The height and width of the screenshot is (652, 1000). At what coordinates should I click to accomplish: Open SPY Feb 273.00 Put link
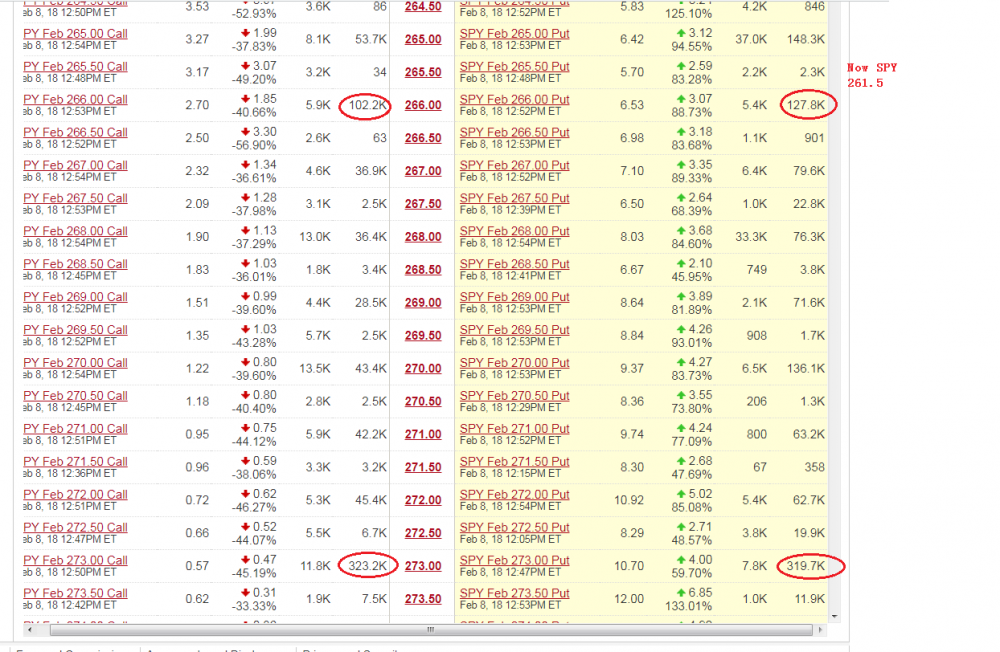(515, 561)
